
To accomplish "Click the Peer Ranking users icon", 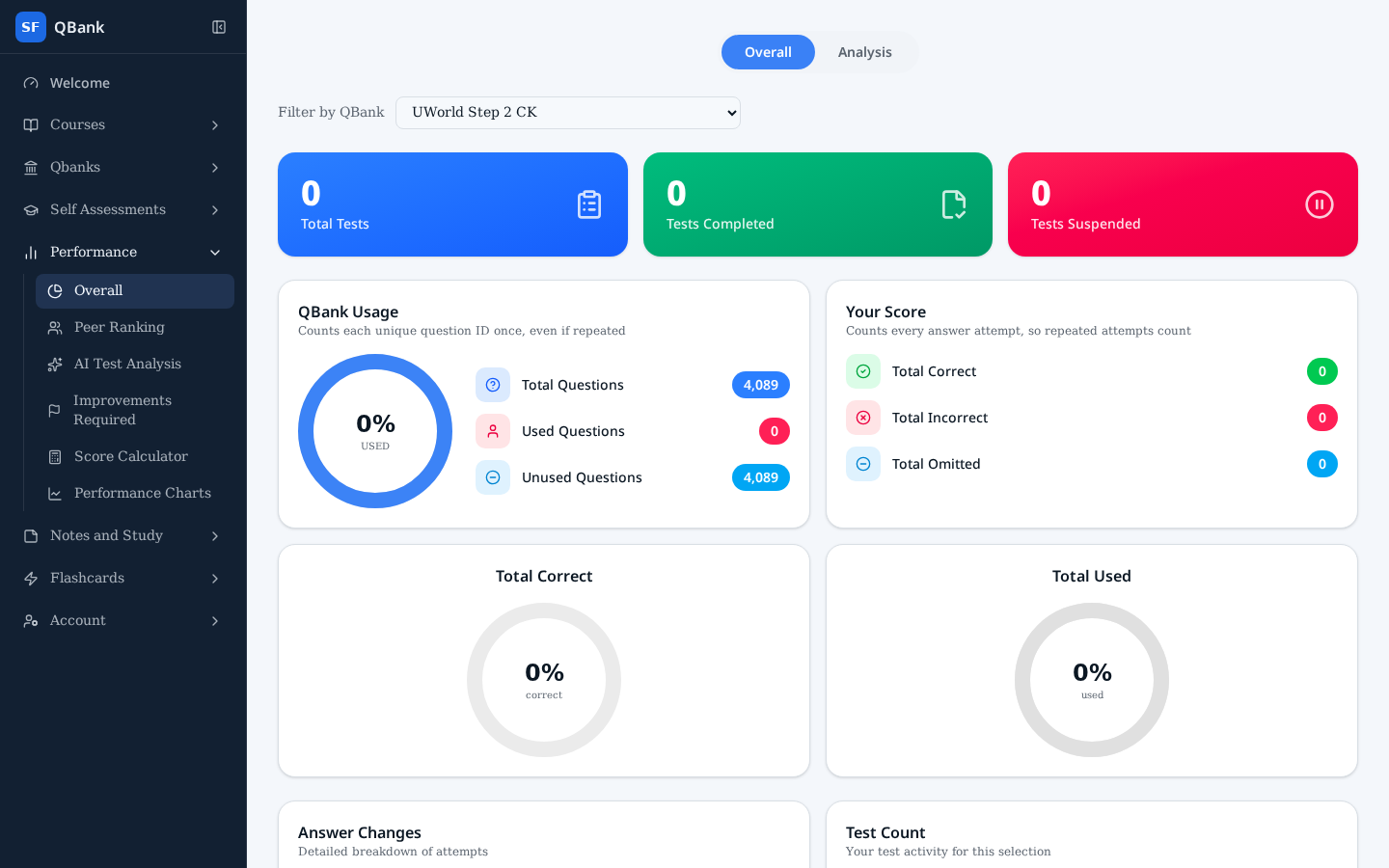I will pos(55,328).
